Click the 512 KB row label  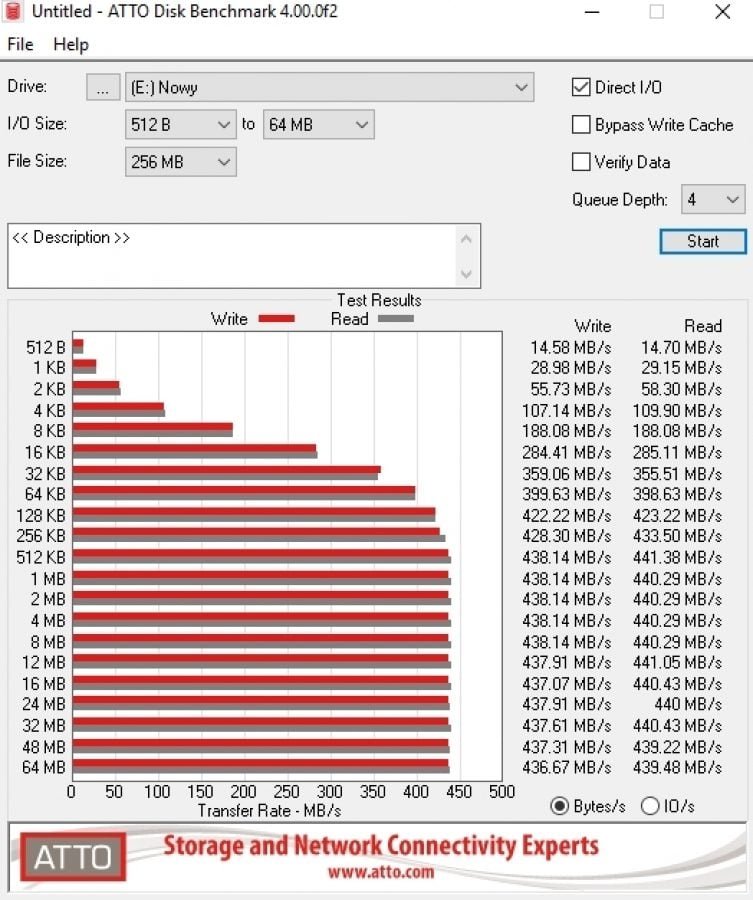(41, 557)
